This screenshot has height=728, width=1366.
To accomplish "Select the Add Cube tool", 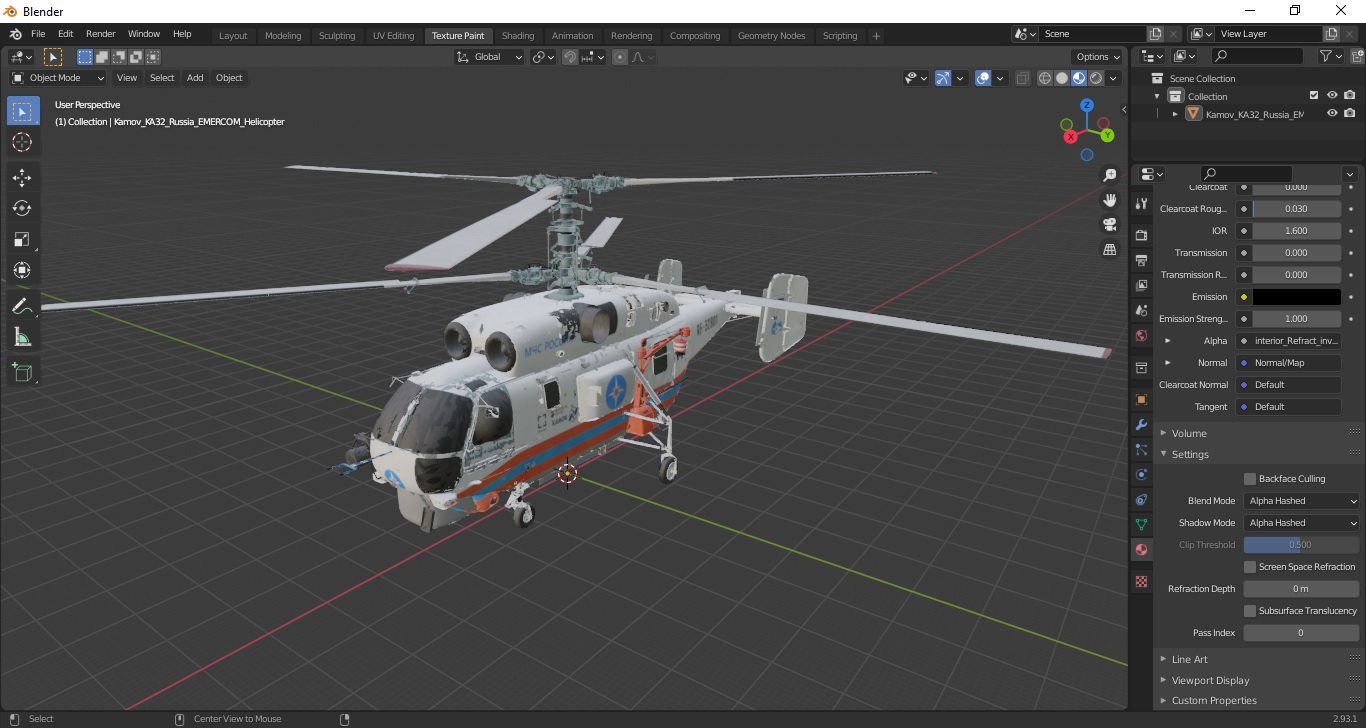I will point(22,373).
